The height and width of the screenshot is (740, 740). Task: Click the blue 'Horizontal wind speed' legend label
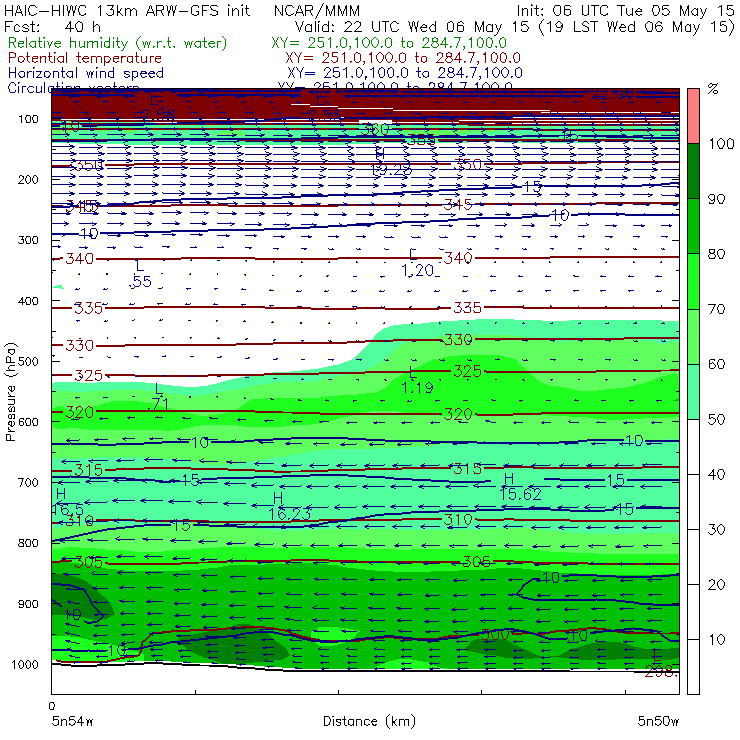pos(86,73)
